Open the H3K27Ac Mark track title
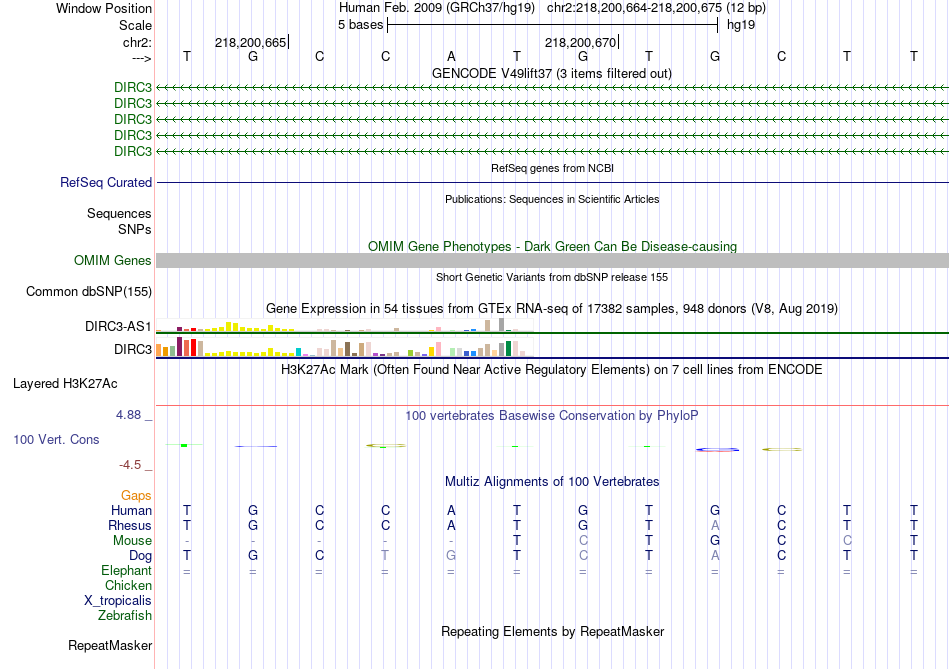Screen dimensions: 950x669 coord(552,370)
